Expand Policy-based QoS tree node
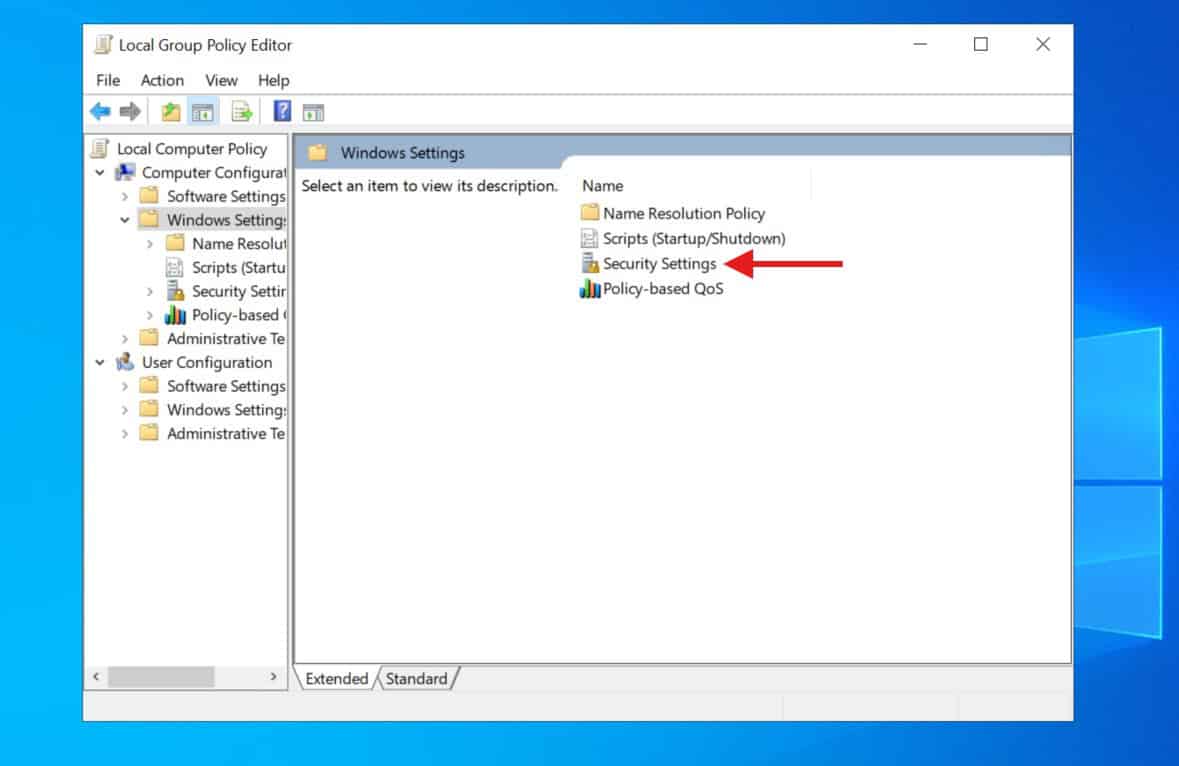1179x766 pixels. click(x=150, y=316)
